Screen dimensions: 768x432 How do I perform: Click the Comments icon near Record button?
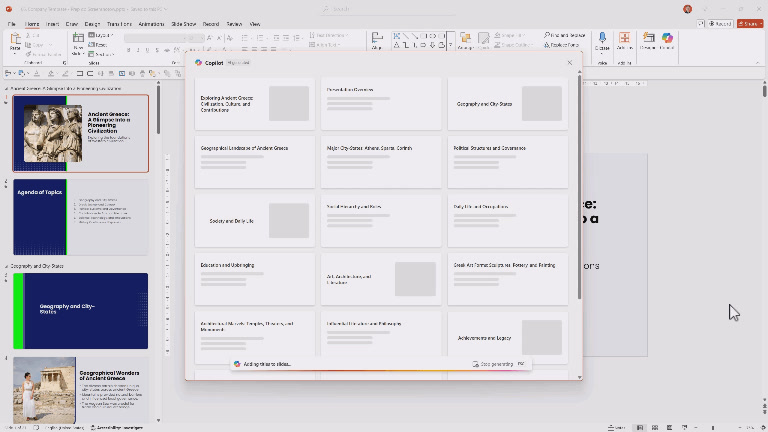tap(700, 24)
